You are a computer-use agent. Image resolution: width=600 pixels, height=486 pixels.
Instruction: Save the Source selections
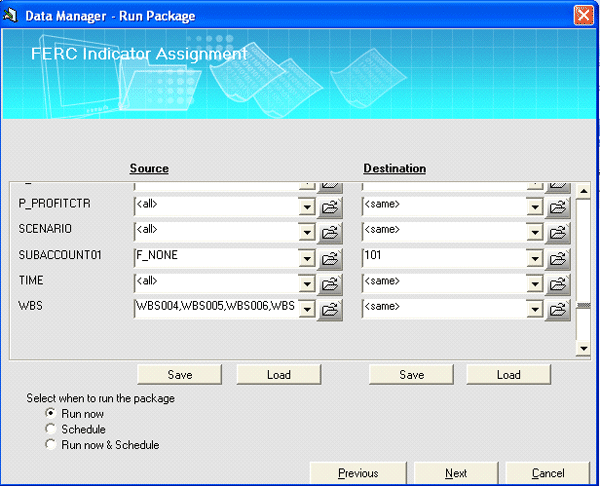click(179, 375)
